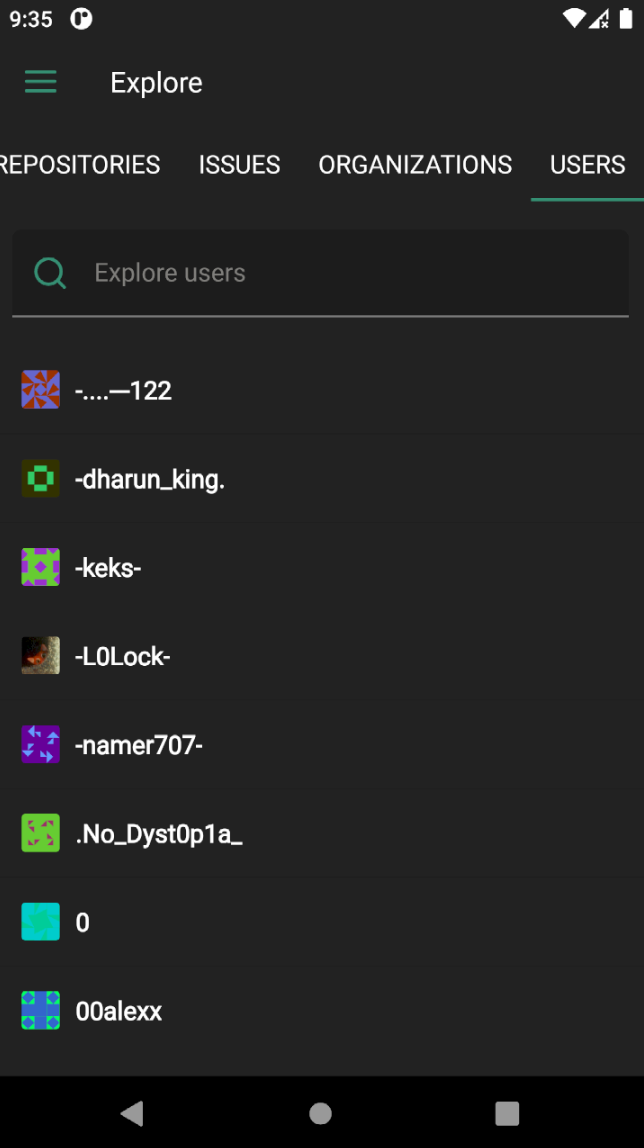Tap the cyan avatar of user 0
644x1148 pixels.
tap(41, 921)
